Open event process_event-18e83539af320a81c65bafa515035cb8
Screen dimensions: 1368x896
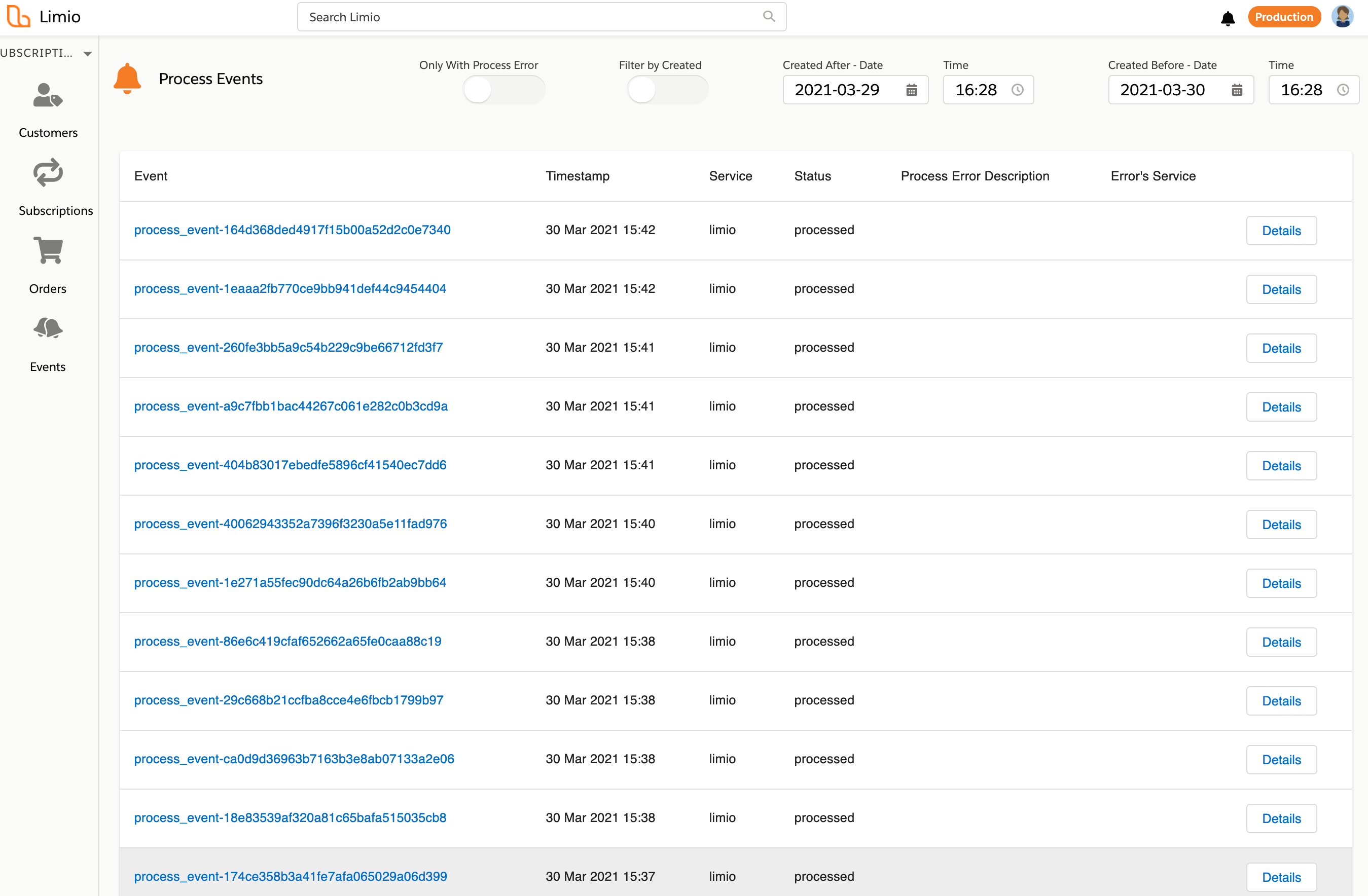[x=290, y=817]
